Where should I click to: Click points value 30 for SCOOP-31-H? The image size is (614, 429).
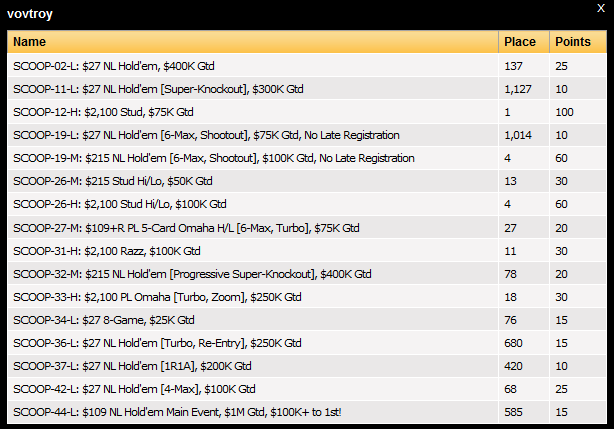(x=562, y=251)
